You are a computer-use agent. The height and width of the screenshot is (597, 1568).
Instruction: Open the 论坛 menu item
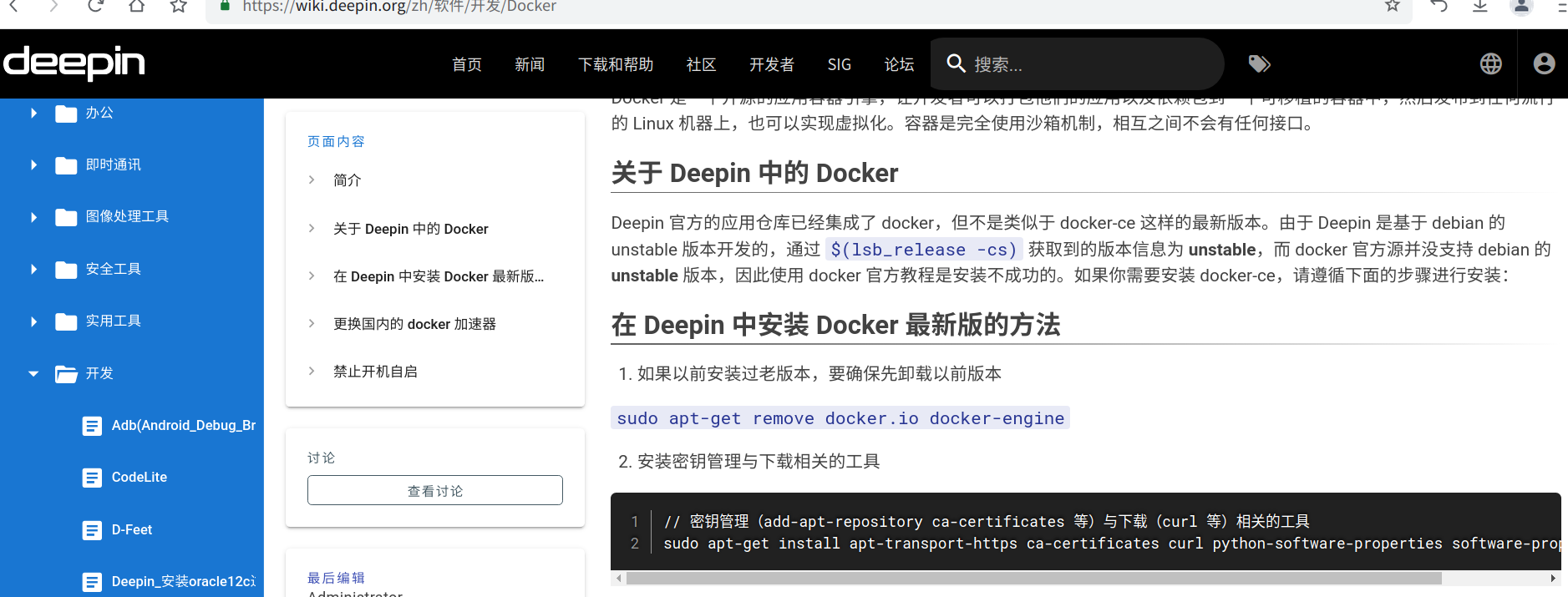899,64
